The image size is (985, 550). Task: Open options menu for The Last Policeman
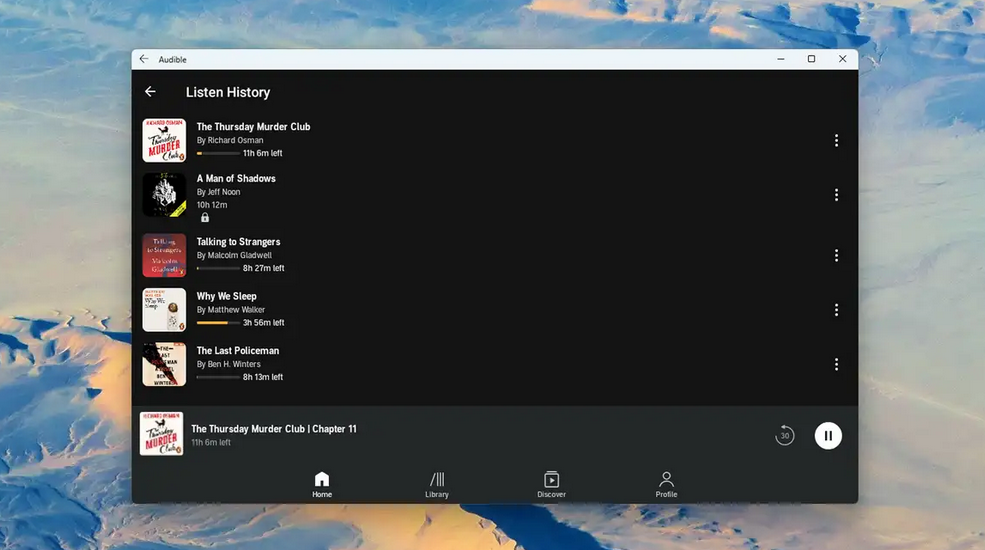(x=836, y=365)
